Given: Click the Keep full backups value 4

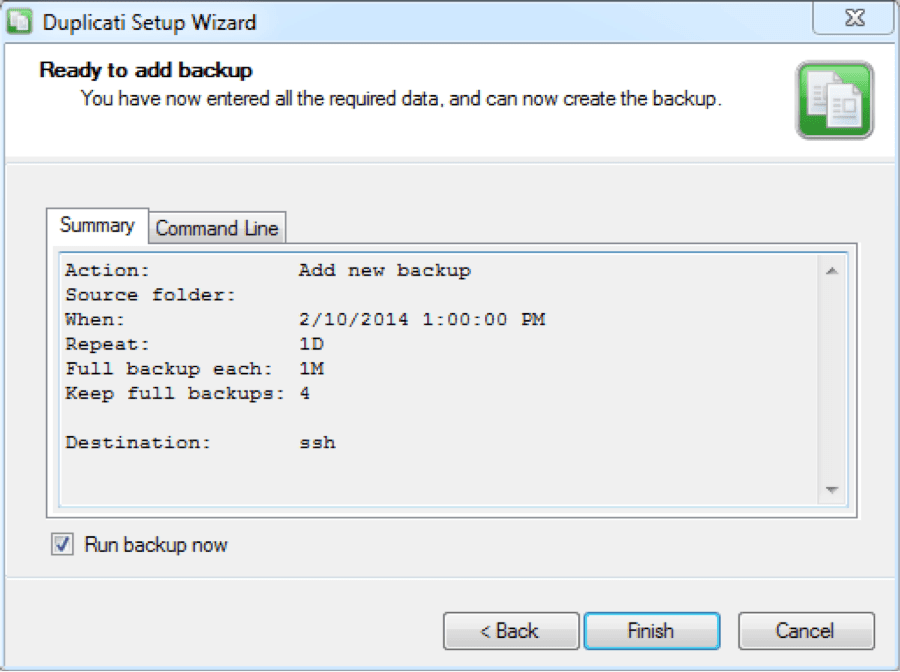Looking at the screenshot, I should pos(304,394).
